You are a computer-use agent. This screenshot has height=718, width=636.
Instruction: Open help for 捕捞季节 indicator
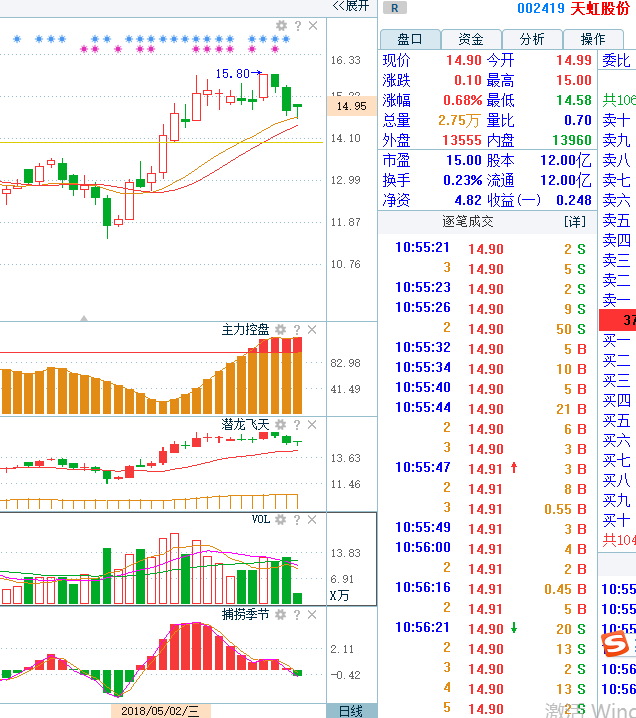point(297,615)
